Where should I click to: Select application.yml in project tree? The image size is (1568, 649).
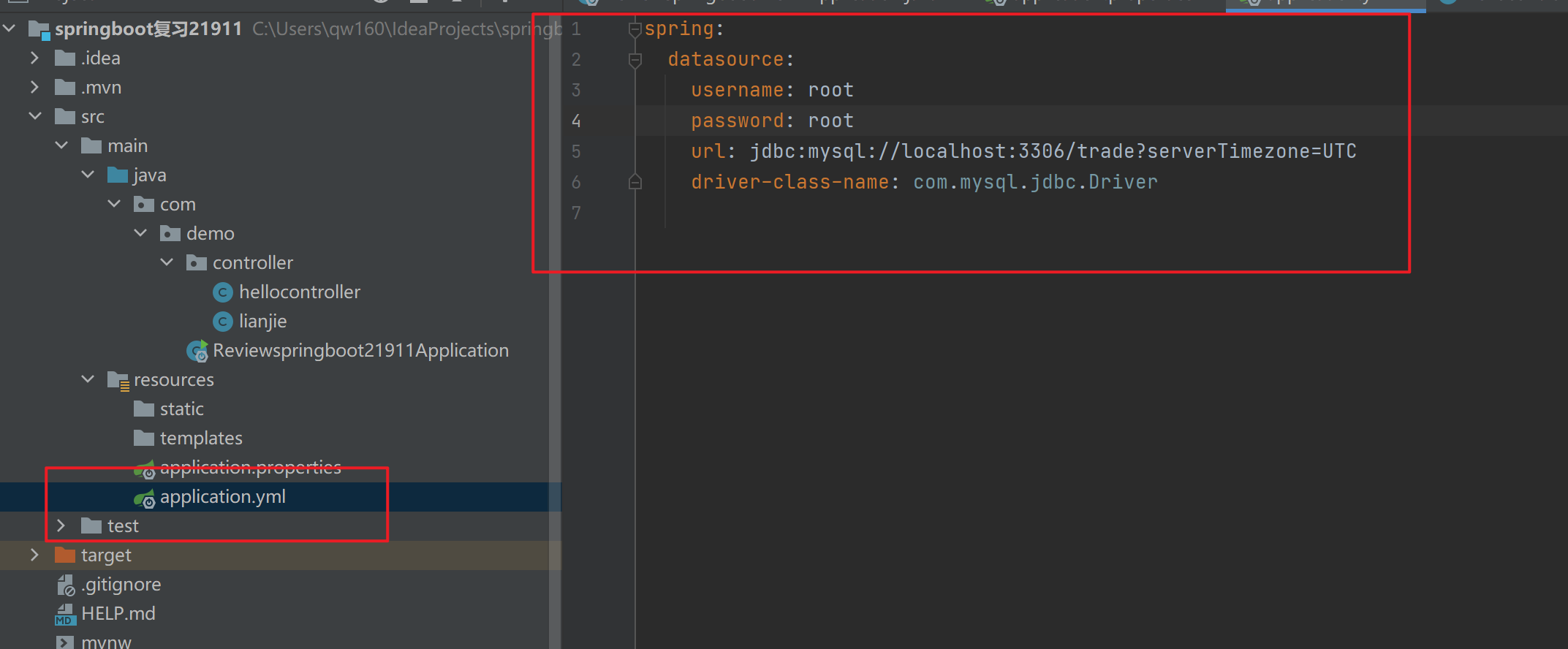coord(222,496)
